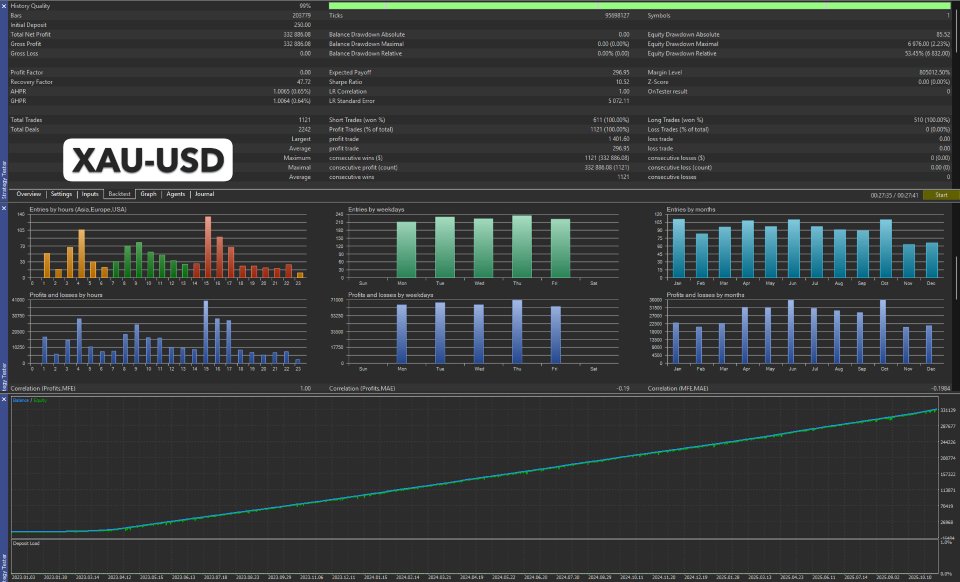960x582 pixels.
Task: Switch to the Overview tab
Action: [x=30, y=194]
